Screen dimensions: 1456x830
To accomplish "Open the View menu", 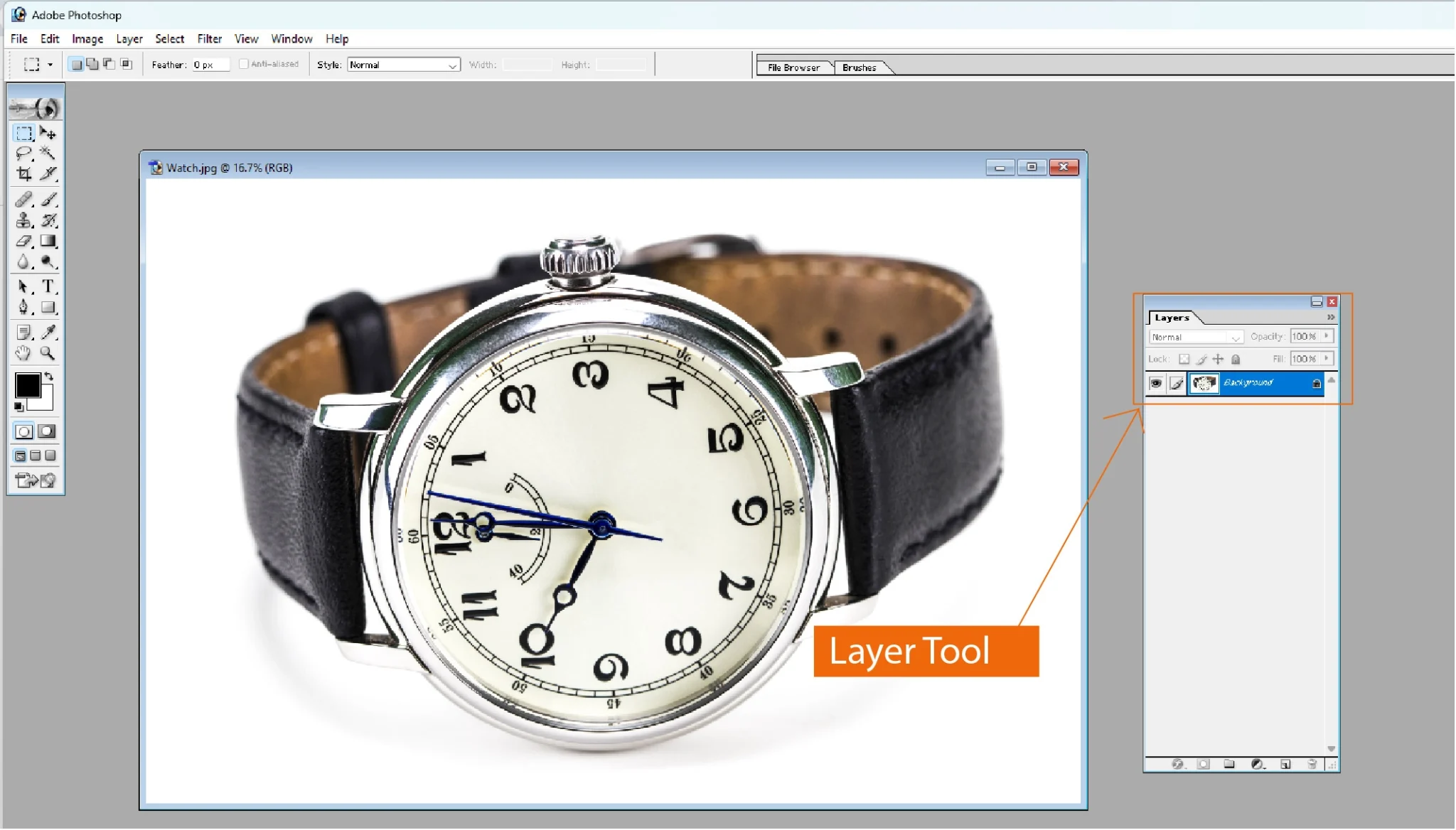I will 247,39.
